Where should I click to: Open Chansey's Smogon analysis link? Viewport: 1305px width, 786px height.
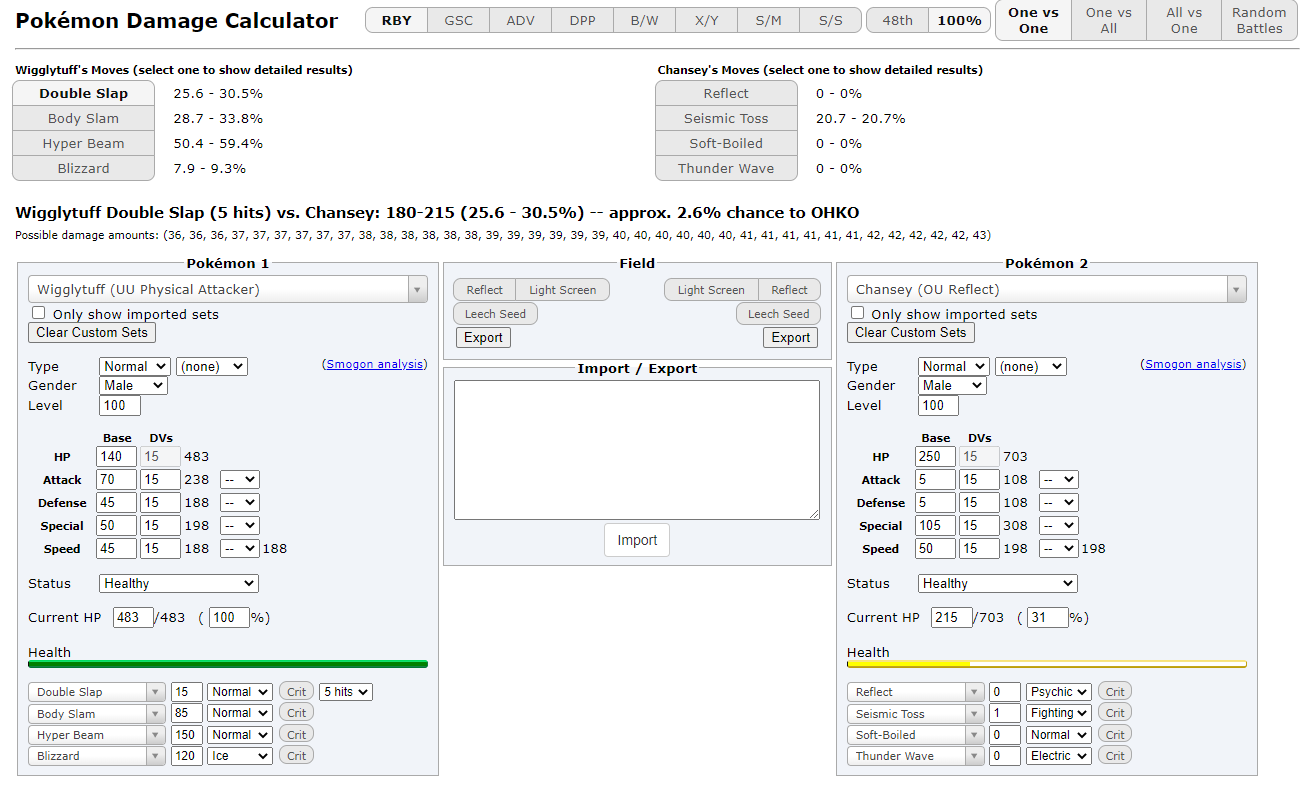pyautogui.click(x=1195, y=365)
